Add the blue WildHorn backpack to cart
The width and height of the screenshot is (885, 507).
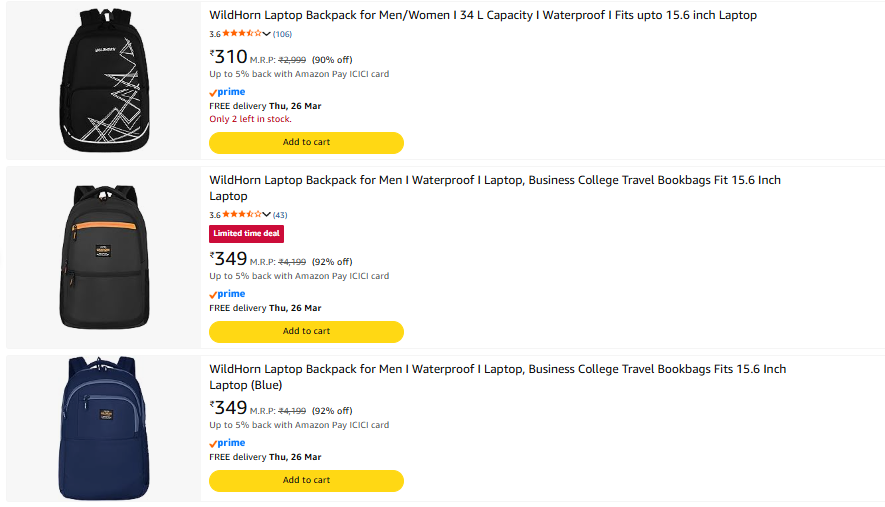306,480
